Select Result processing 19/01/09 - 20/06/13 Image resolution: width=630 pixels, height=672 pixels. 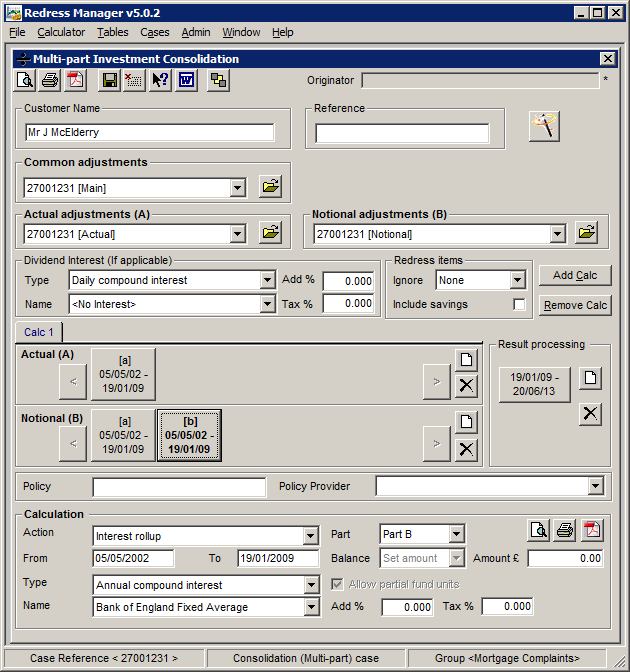click(534, 384)
